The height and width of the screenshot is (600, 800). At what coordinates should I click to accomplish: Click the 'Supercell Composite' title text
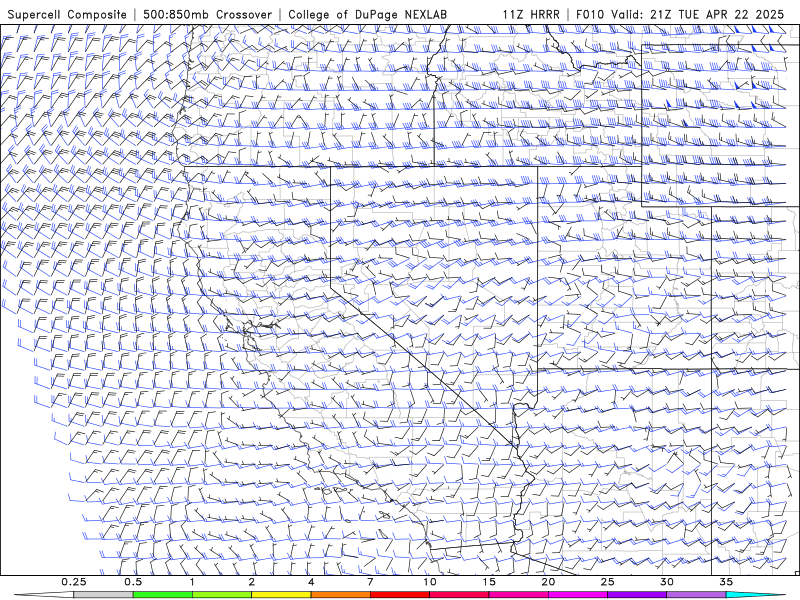tap(67, 15)
